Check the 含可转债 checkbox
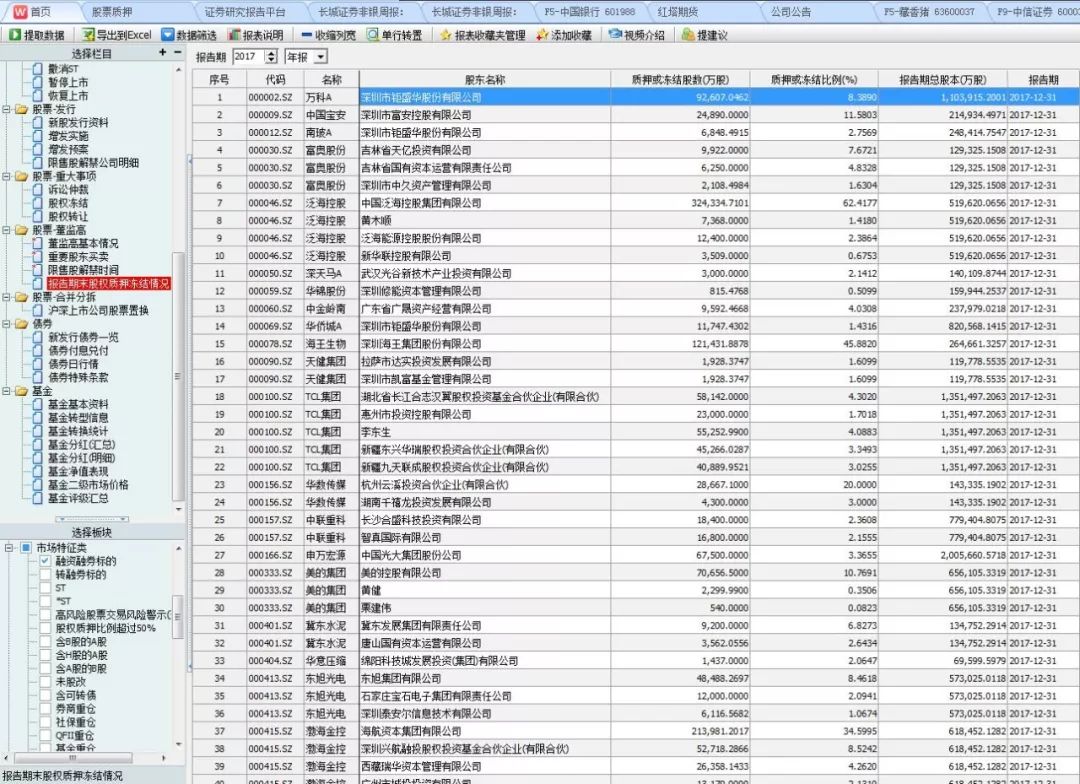 [x=45, y=695]
